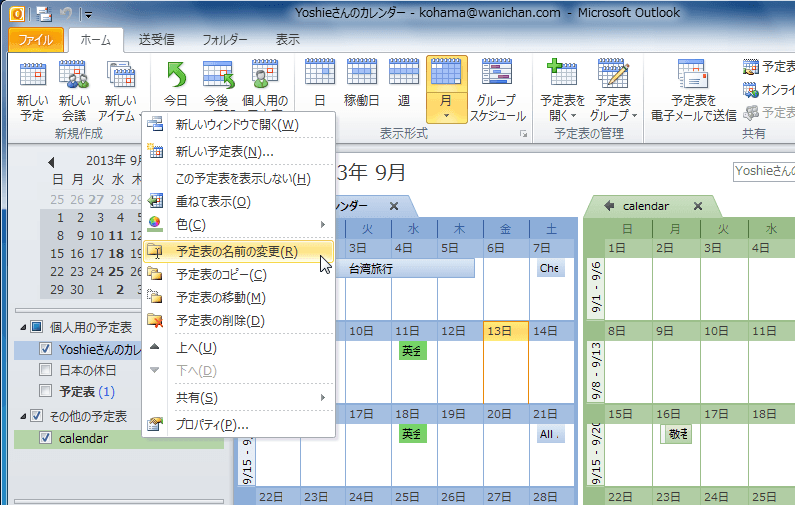Enable the 予定表 (1) calendar checkbox
The width and height of the screenshot is (795, 505).
coord(46,391)
